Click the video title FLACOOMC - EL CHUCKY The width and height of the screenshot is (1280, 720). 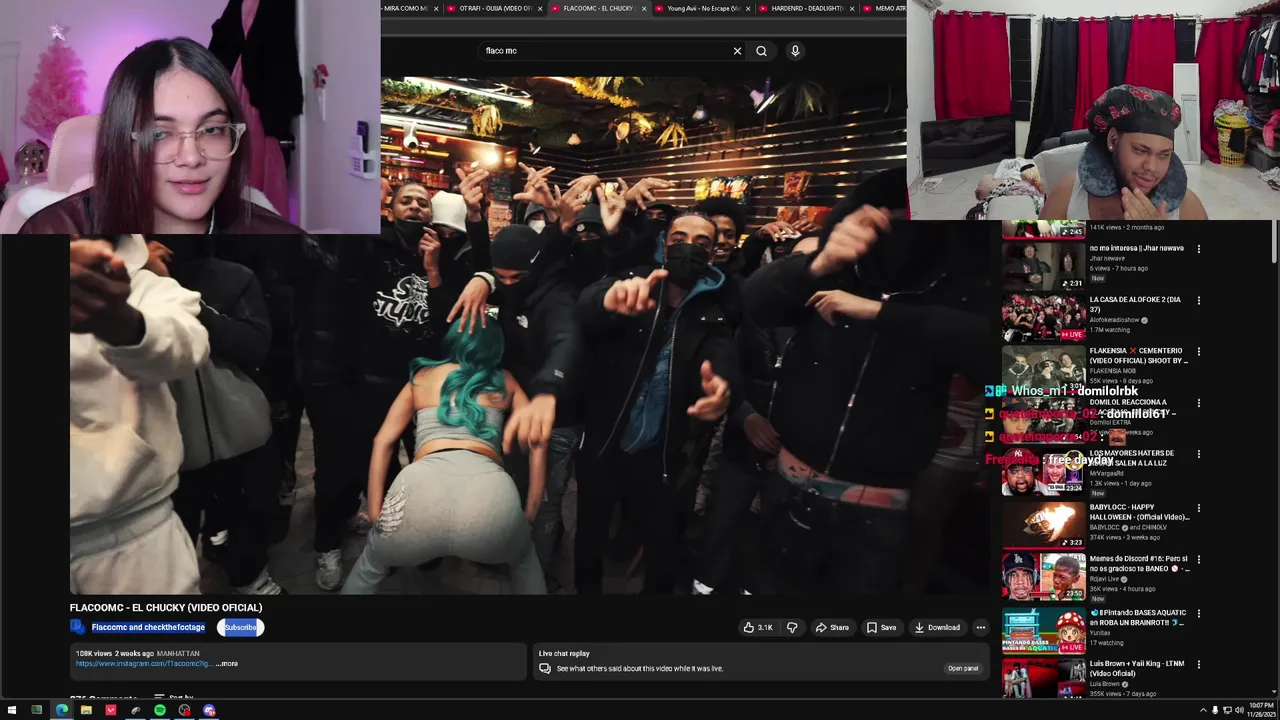[x=166, y=608]
